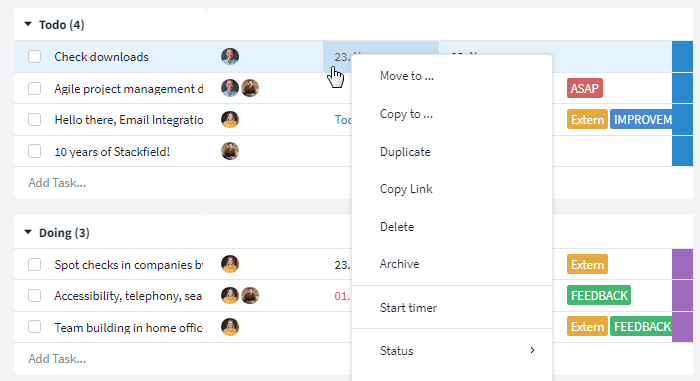
Task: Click assignee avatar on Check downloads row
Action: pyautogui.click(x=230, y=57)
